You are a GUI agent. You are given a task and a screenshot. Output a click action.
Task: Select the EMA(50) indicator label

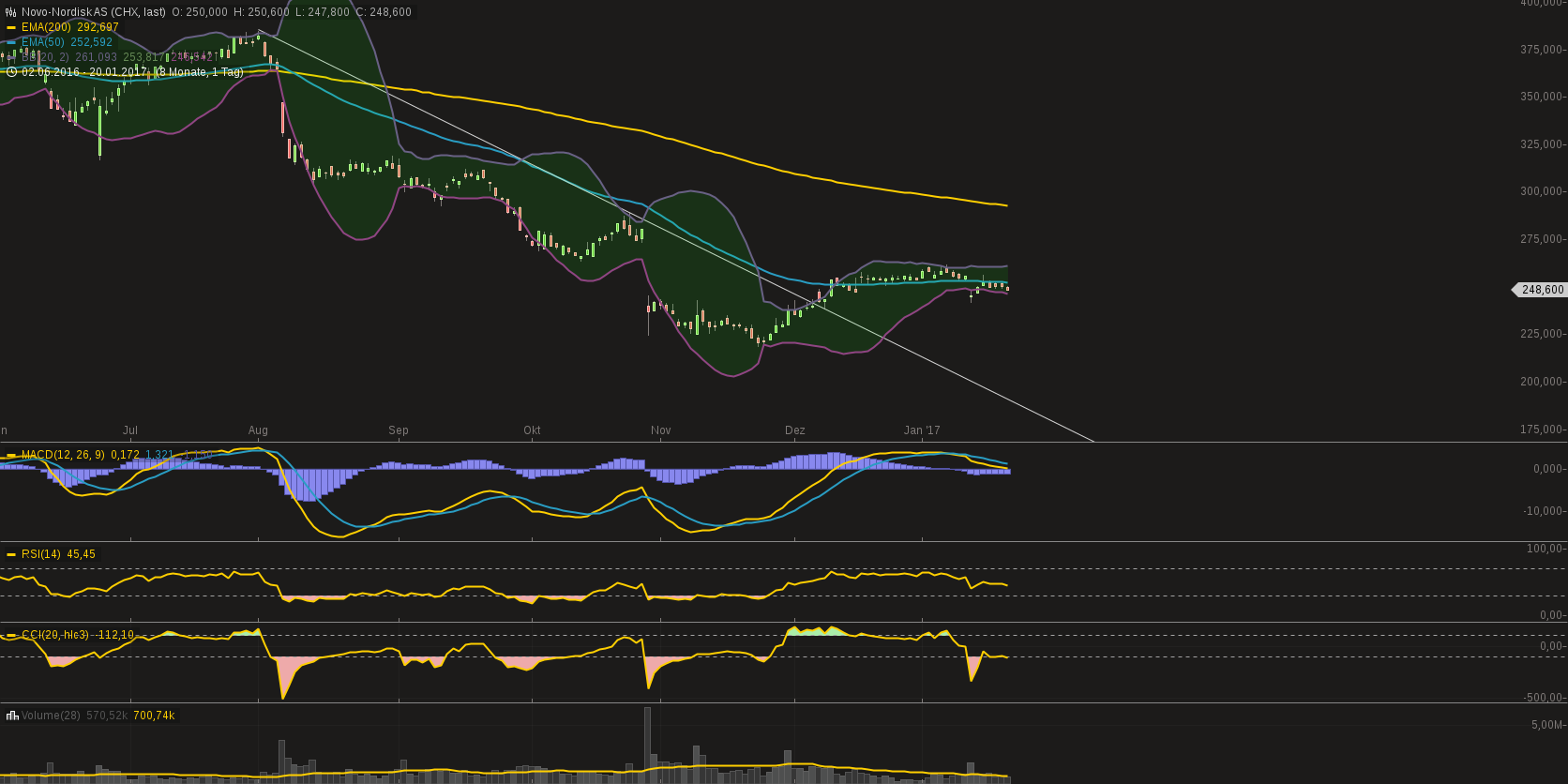click(x=42, y=43)
